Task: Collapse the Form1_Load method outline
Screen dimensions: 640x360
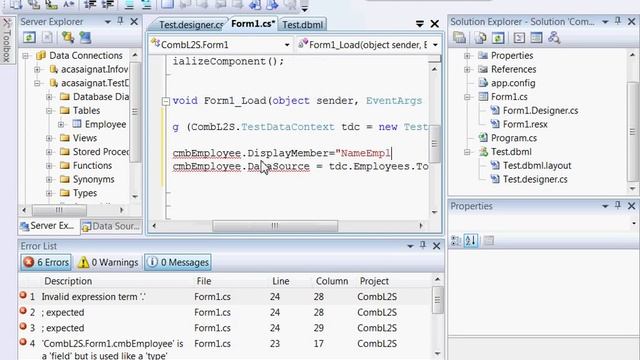Action: pos(166,101)
